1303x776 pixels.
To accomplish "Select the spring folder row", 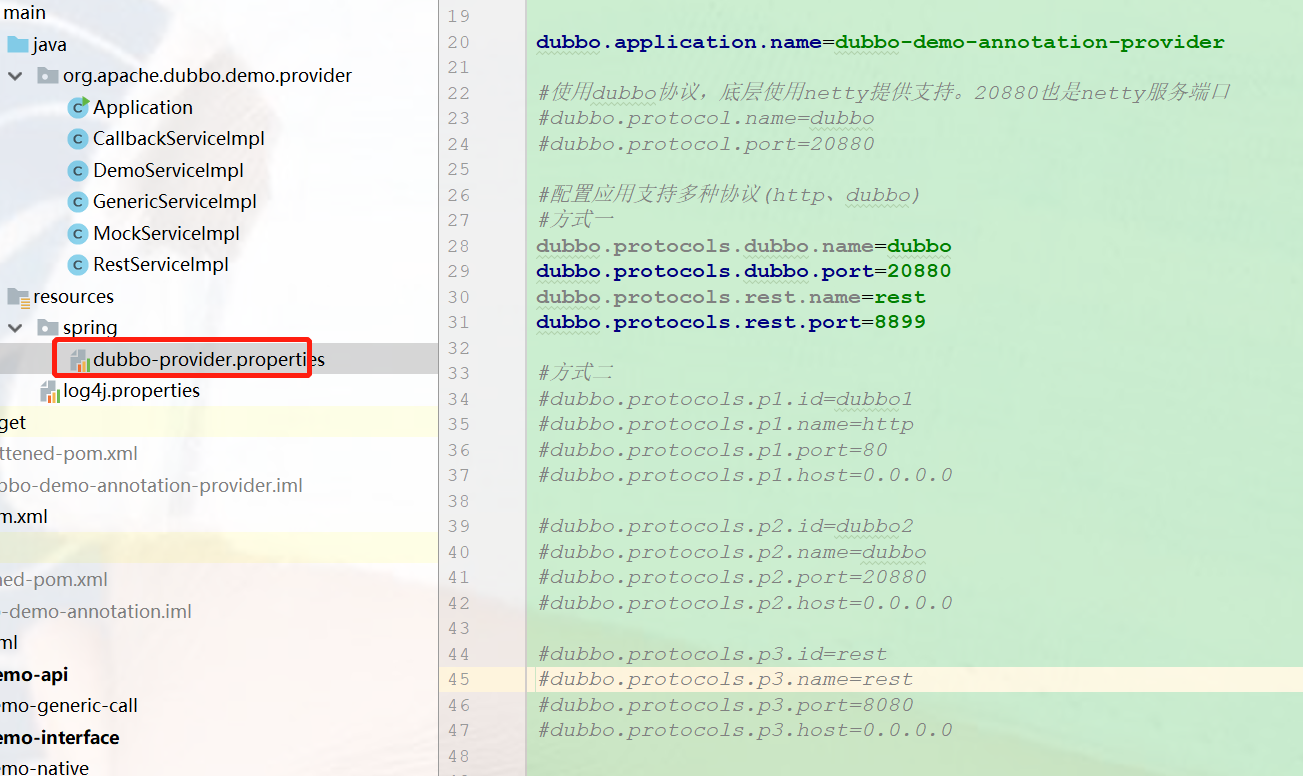I will pyautogui.click(x=219, y=328).
